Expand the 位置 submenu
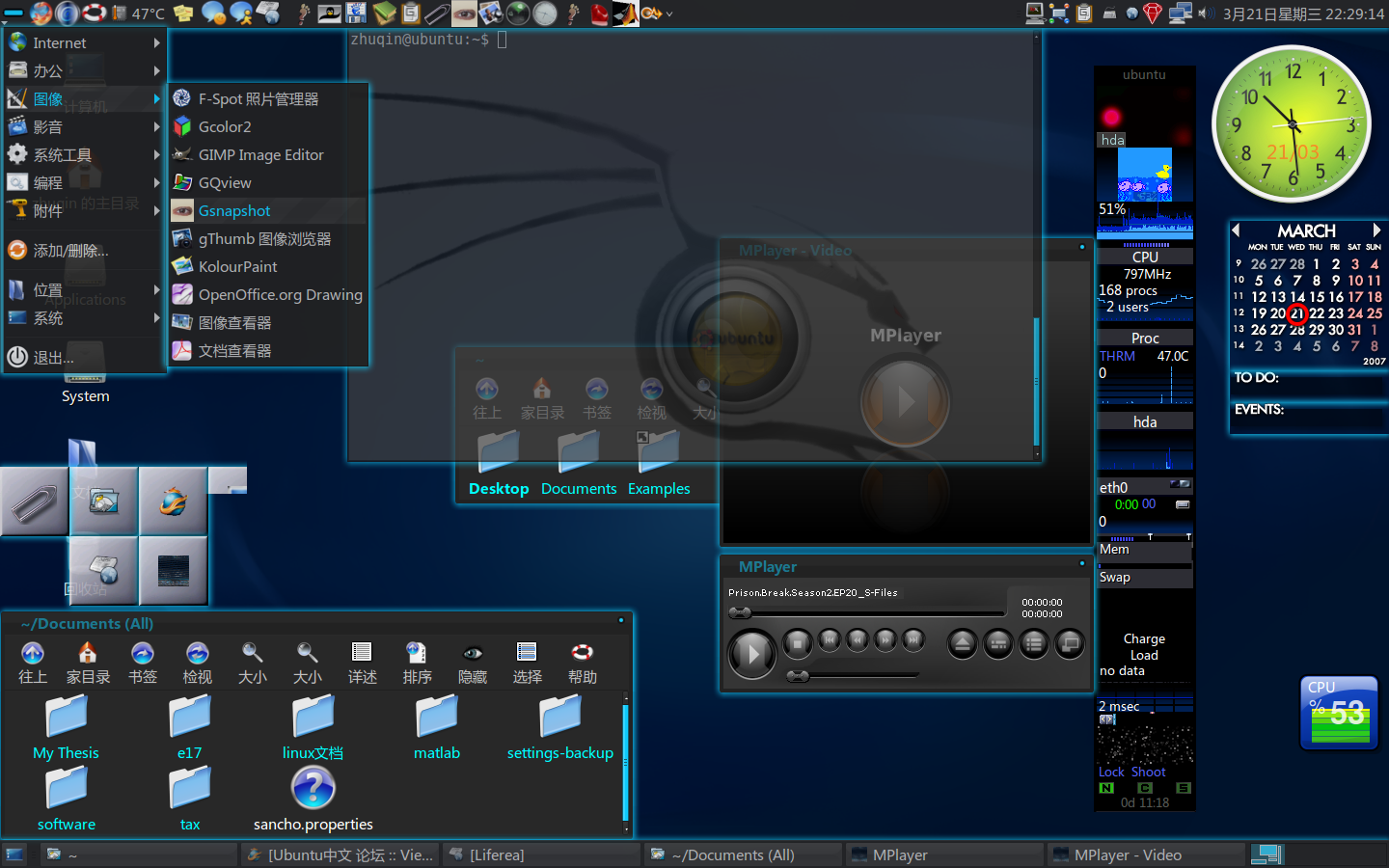1389x868 pixels. [84, 289]
